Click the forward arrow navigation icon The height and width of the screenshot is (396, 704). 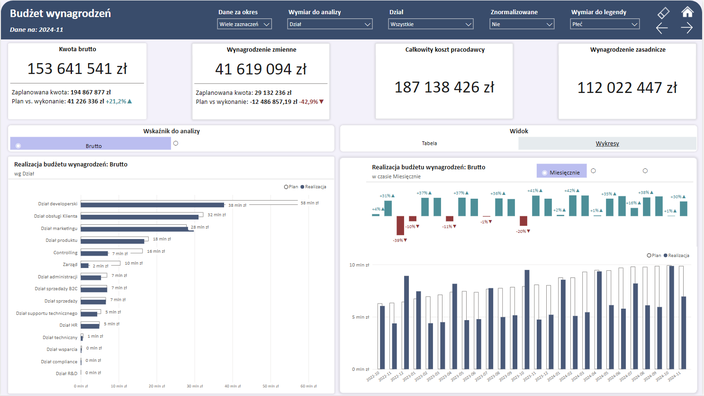coord(686,28)
